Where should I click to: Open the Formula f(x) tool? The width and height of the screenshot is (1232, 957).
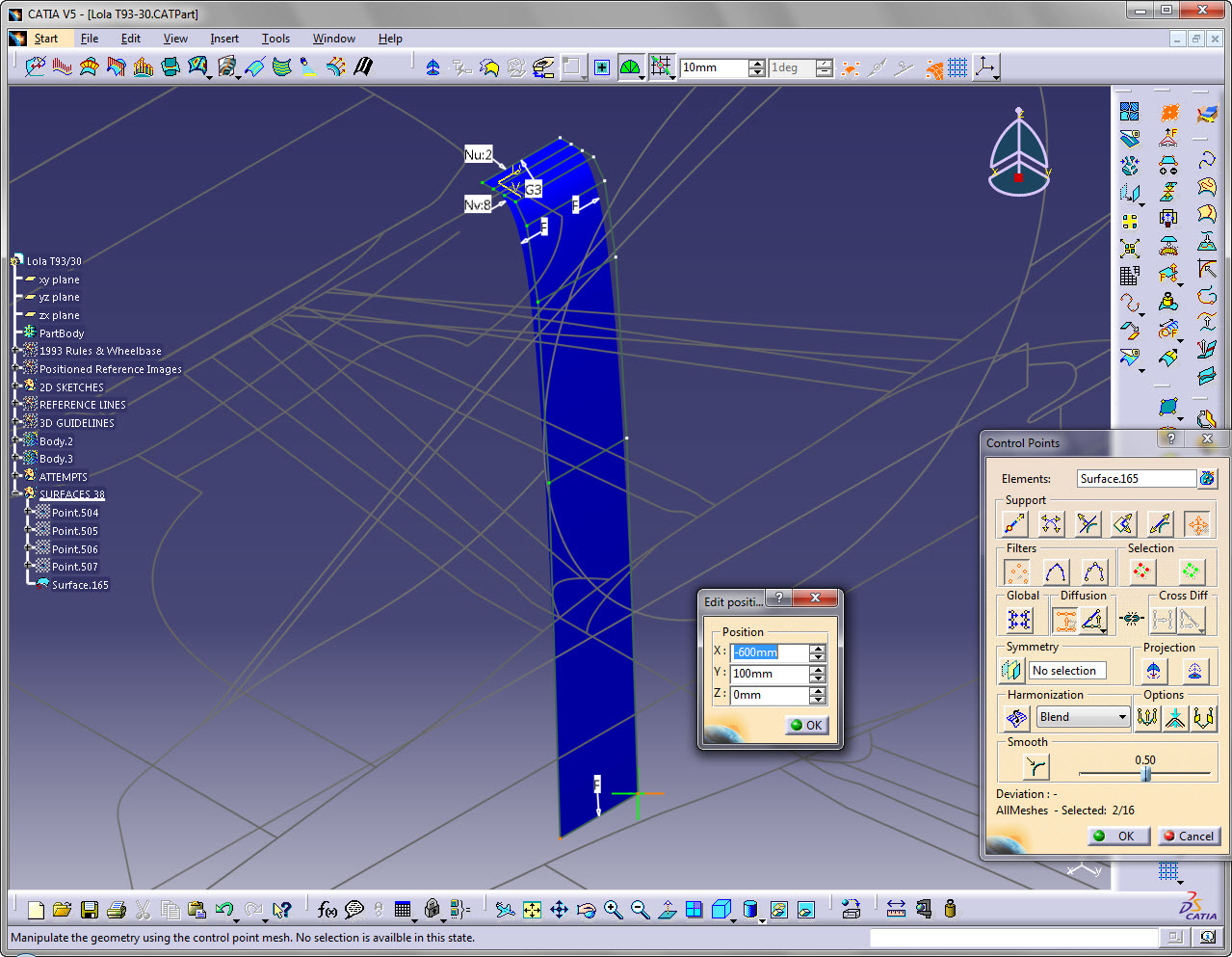(x=328, y=909)
